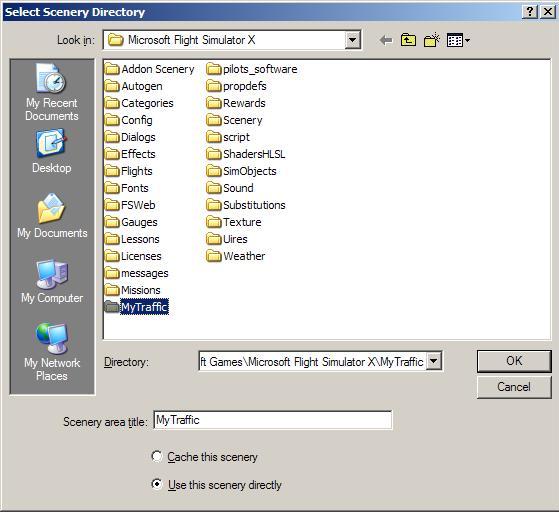Select the Dialogs folder
The width and height of the screenshot is (559, 512).
(130, 137)
